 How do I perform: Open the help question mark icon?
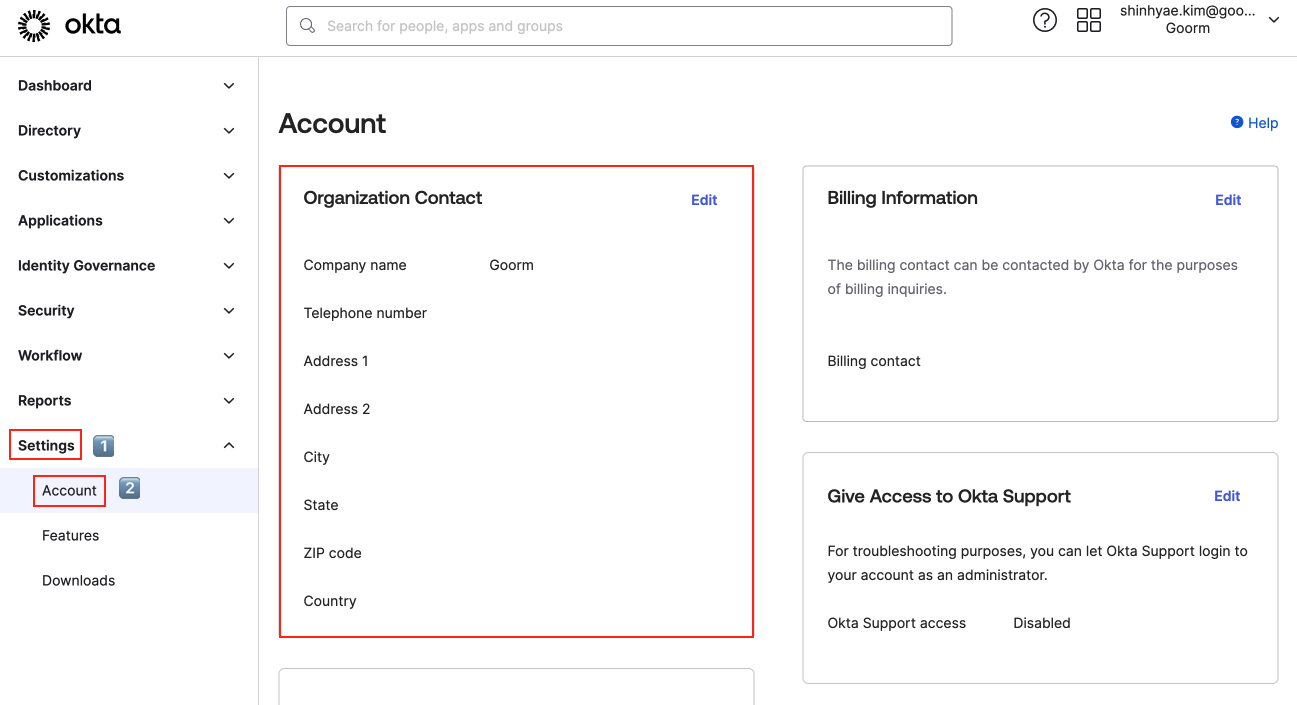point(1044,20)
